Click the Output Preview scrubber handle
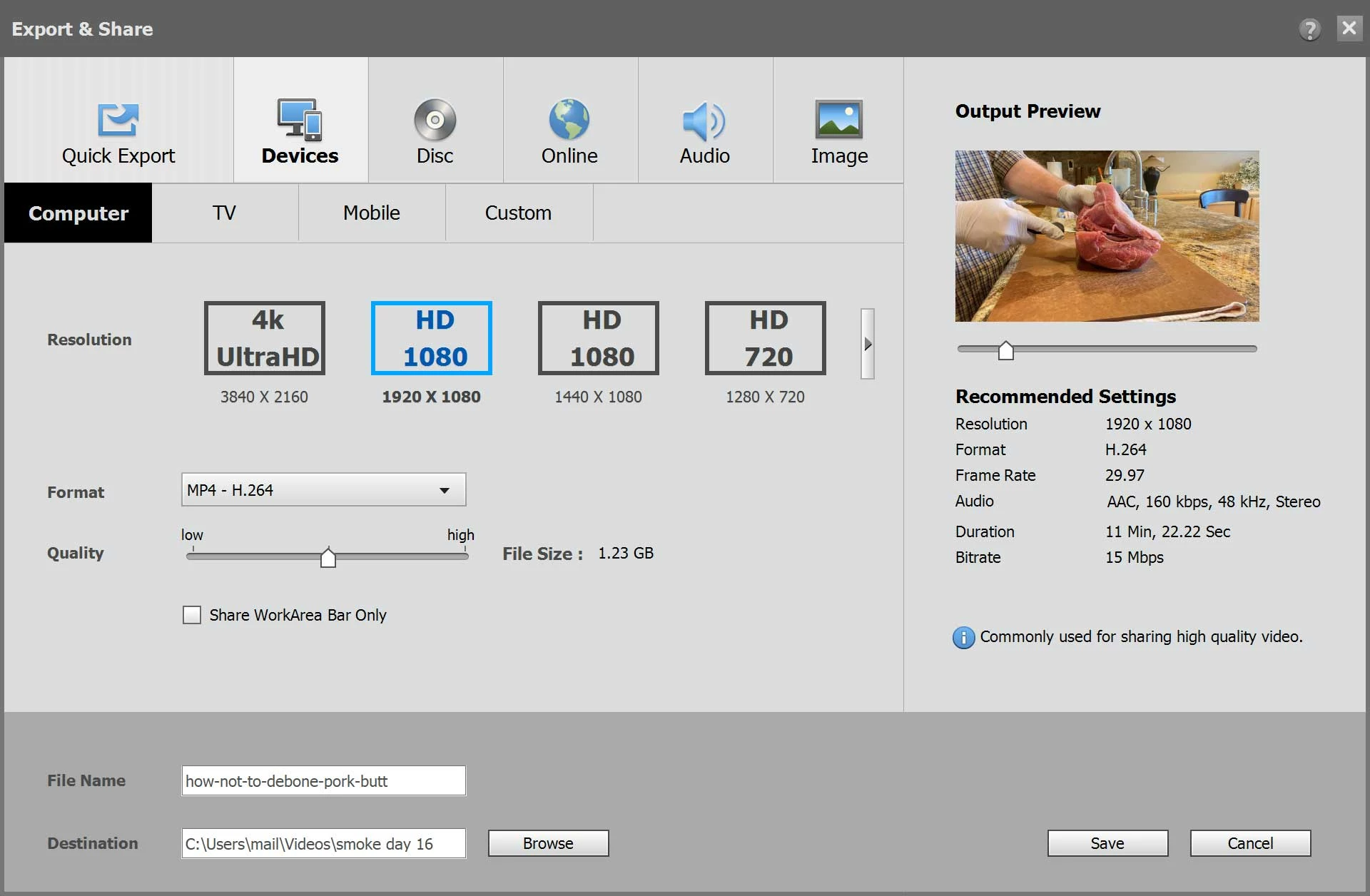The height and width of the screenshot is (896, 1370). click(1005, 350)
